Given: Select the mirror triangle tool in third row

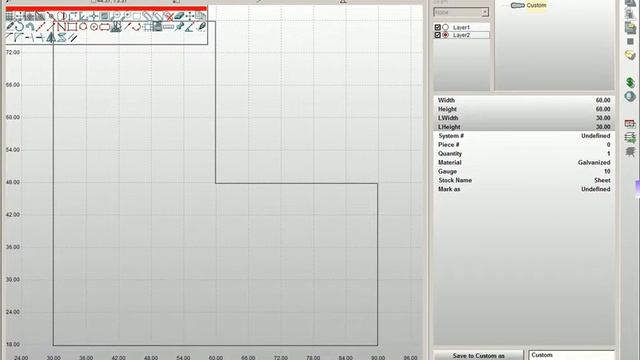Looking at the screenshot, I should click(51, 38).
